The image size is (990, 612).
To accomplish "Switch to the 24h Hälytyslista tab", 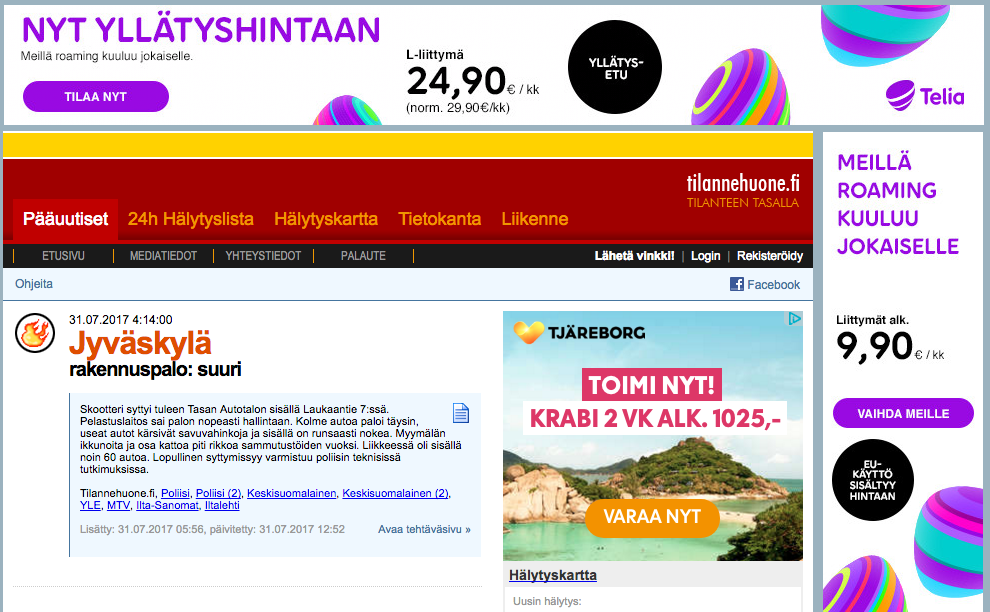I will [191, 219].
